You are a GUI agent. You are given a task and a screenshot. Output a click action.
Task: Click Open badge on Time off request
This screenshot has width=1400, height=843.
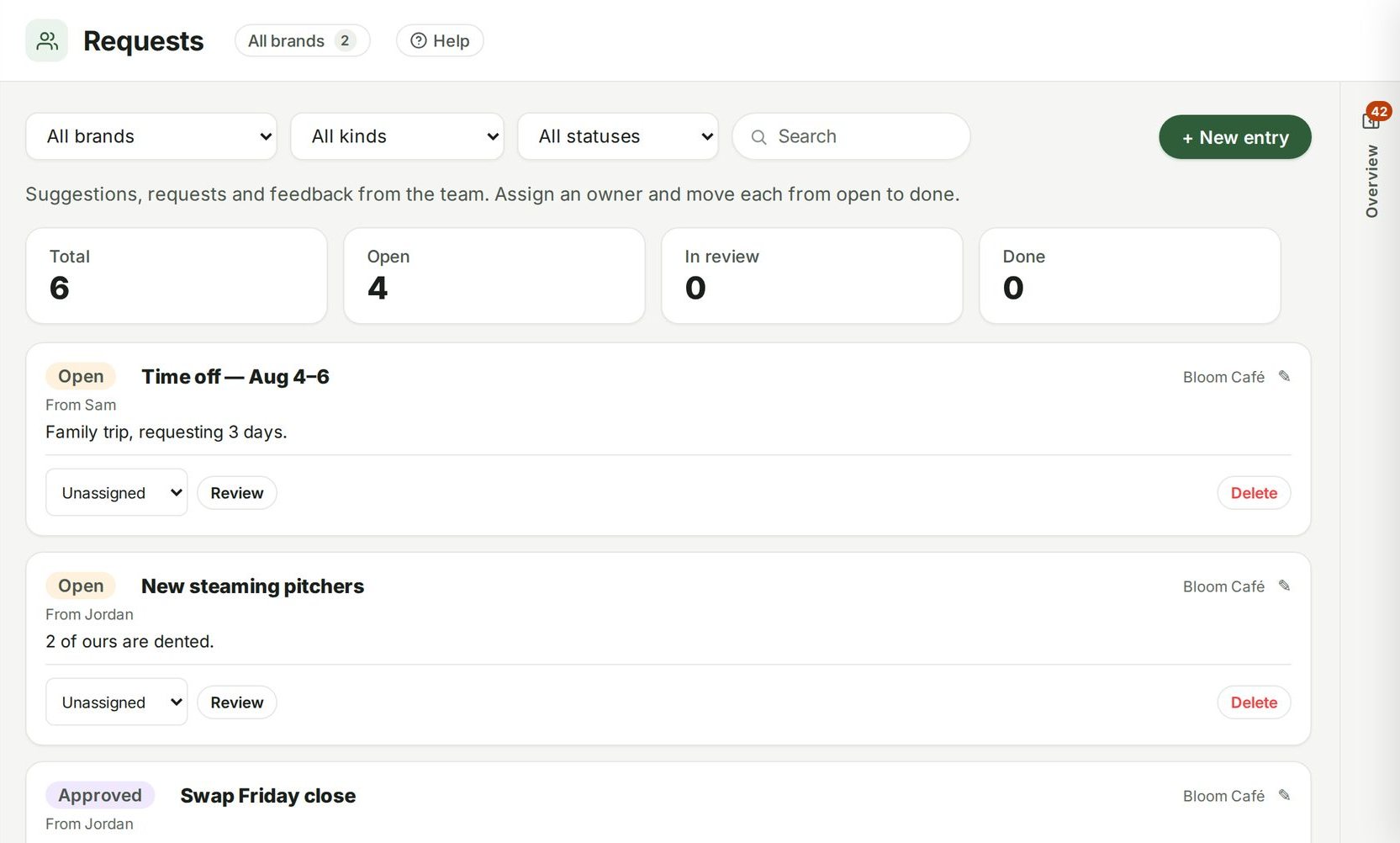tap(81, 376)
